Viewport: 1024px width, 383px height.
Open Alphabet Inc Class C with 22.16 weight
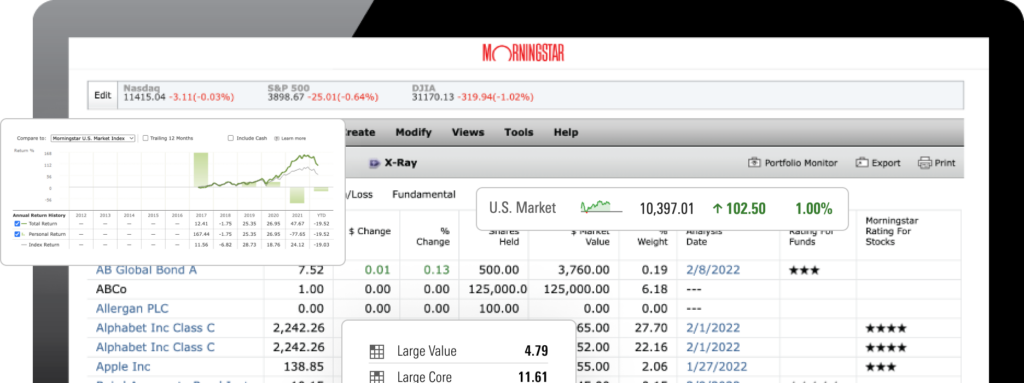[155, 347]
